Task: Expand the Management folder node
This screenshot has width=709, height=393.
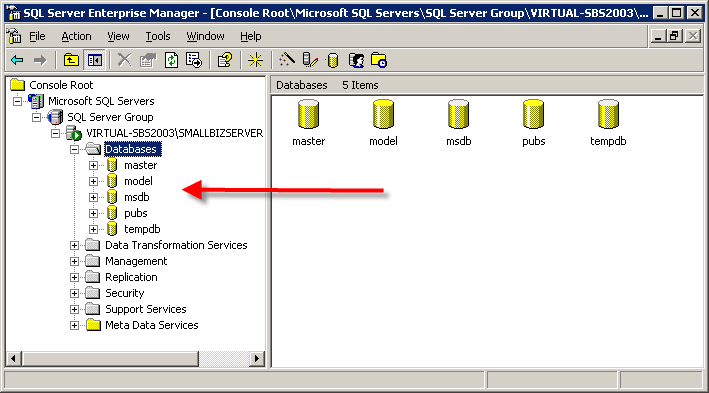Action: (x=74, y=261)
